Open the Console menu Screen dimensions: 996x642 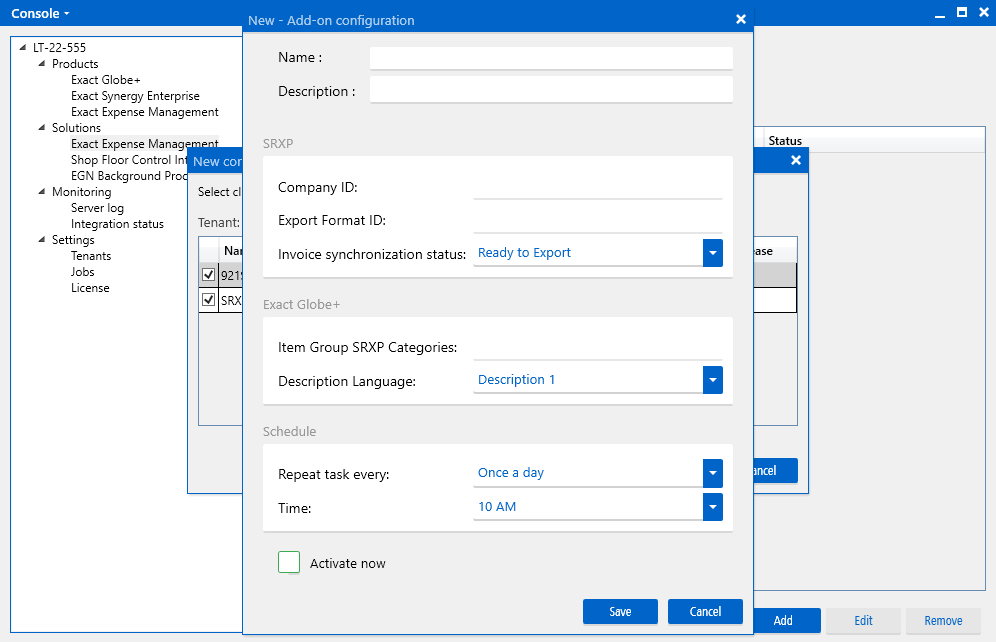coord(40,14)
